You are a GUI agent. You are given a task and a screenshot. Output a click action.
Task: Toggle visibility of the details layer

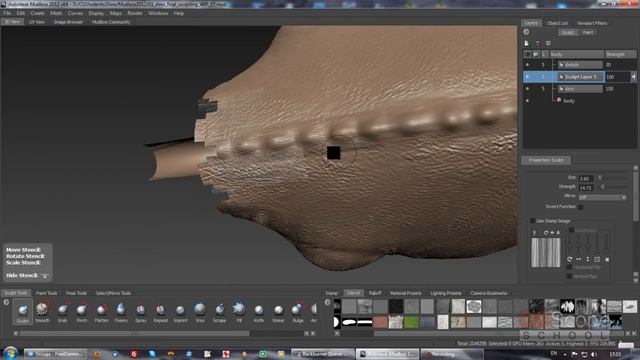click(x=527, y=65)
